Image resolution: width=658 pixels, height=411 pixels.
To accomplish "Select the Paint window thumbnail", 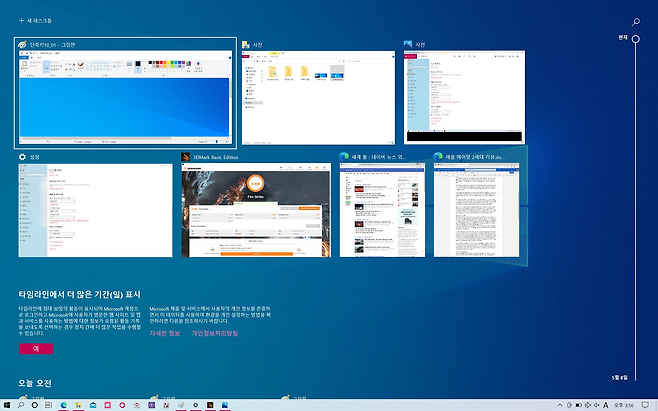I will tap(126, 98).
